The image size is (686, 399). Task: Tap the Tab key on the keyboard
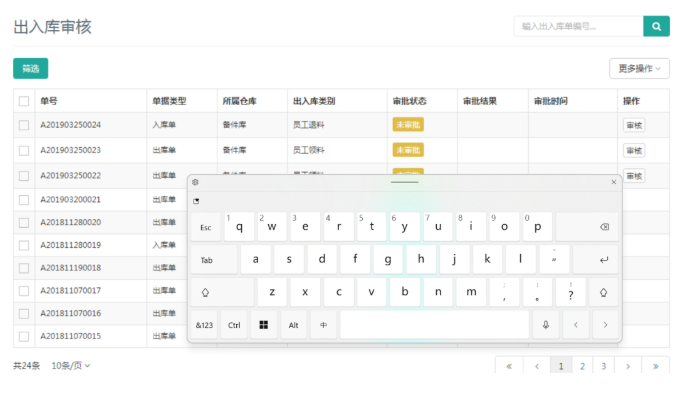pyautogui.click(x=214, y=259)
